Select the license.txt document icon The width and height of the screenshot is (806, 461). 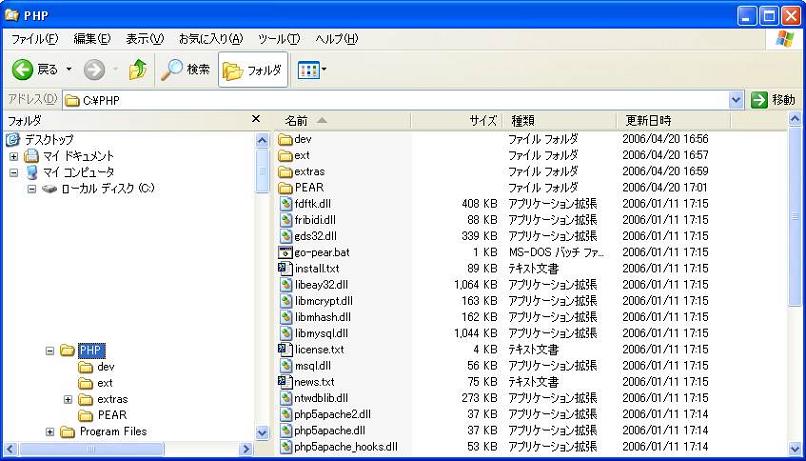285,349
